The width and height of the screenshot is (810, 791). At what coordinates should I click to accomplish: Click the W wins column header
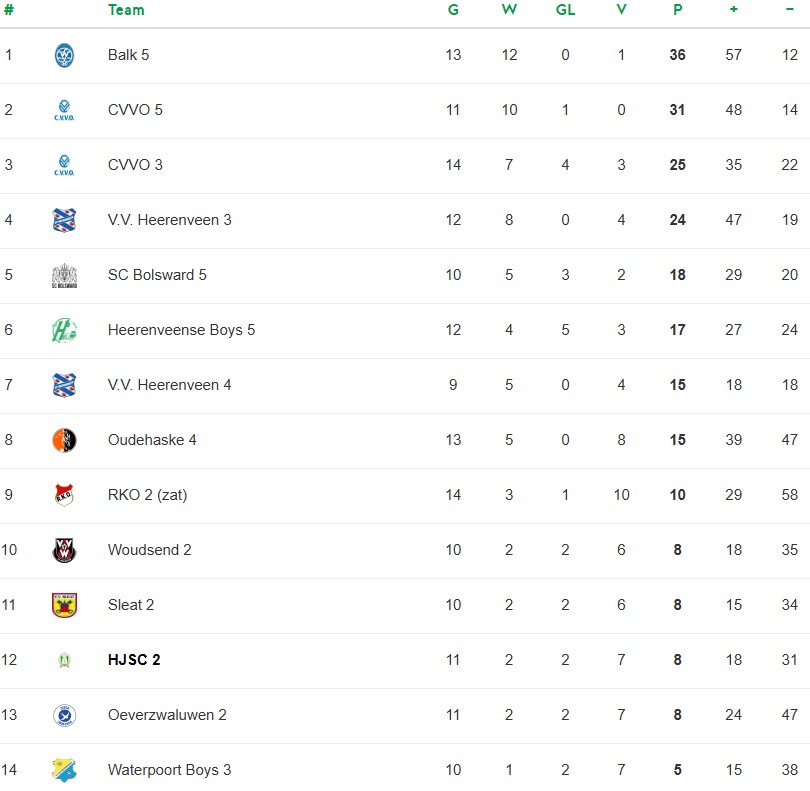(x=509, y=10)
